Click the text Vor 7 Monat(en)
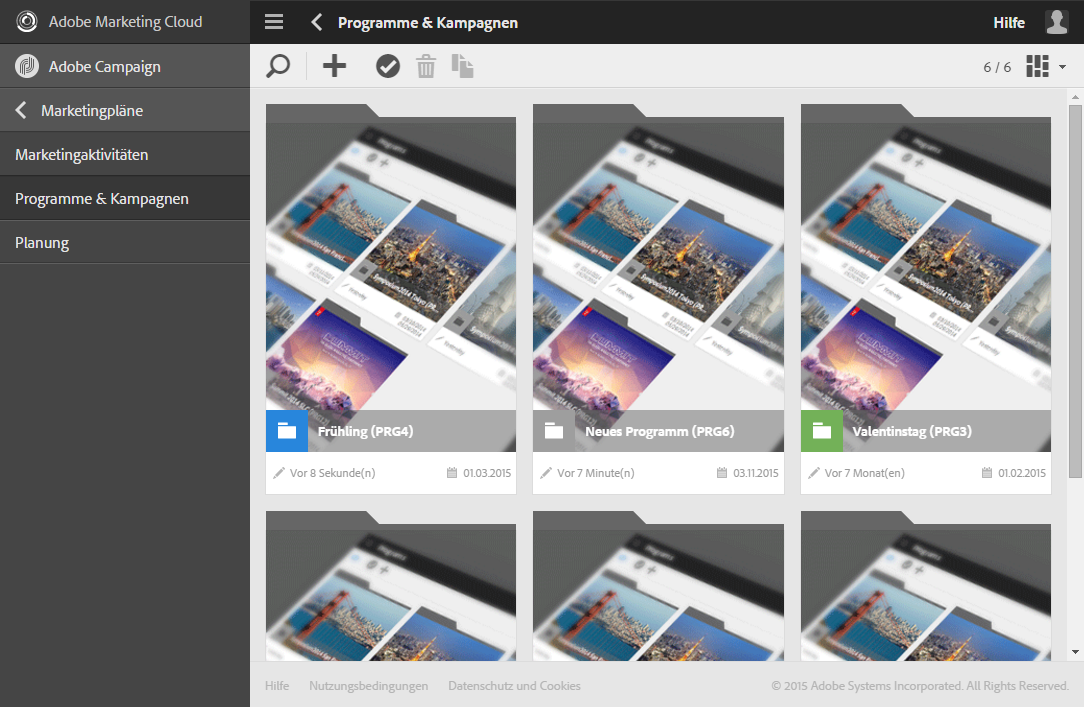 point(864,473)
